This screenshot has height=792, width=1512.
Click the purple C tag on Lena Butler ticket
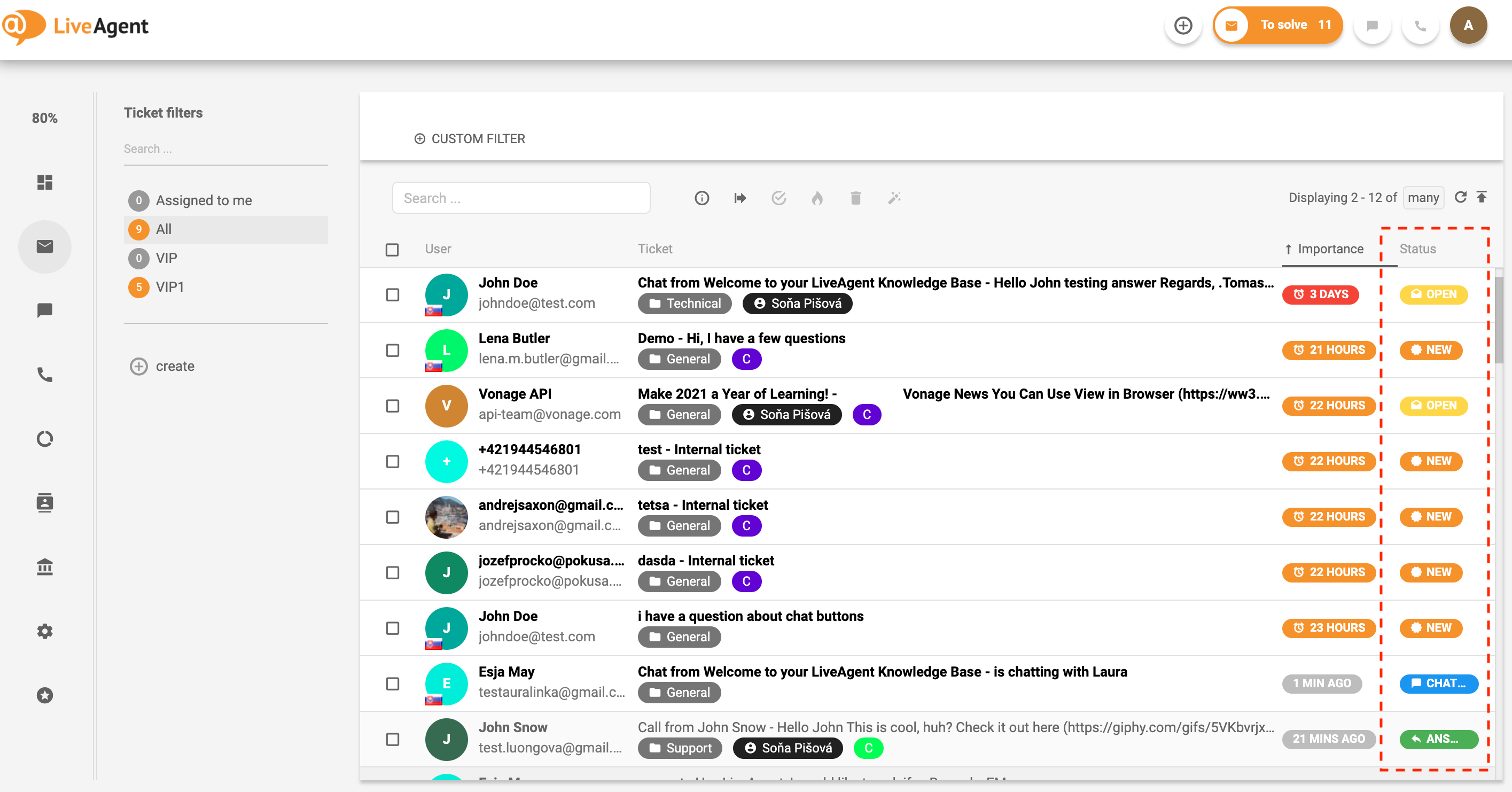(x=746, y=359)
